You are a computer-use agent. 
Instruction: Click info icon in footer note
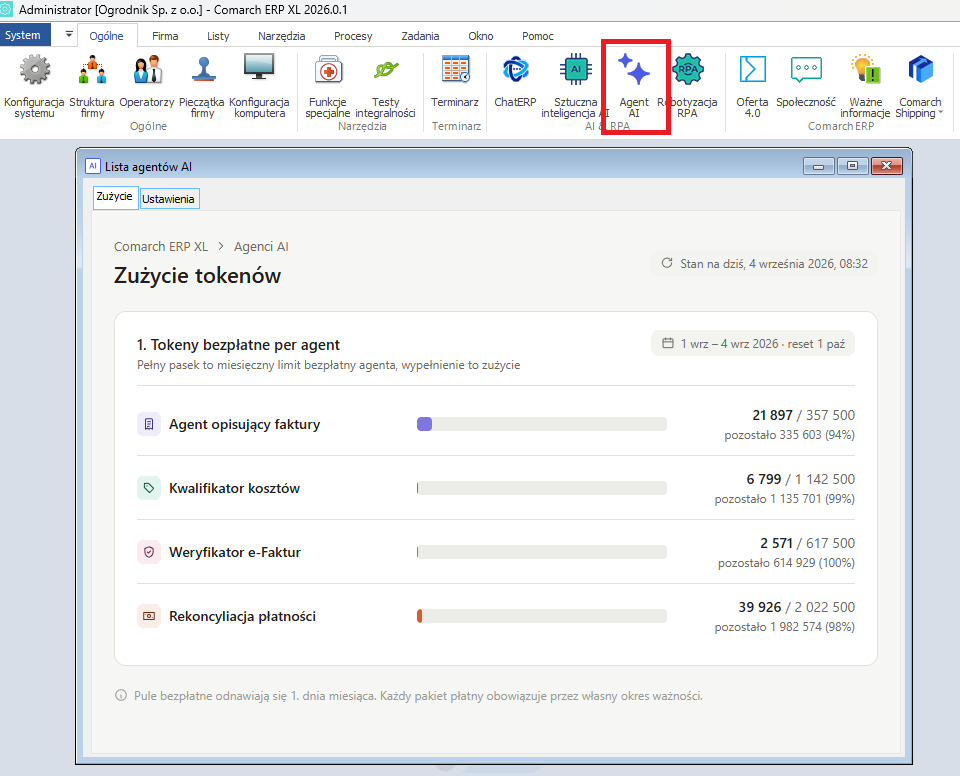tap(121, 696)
